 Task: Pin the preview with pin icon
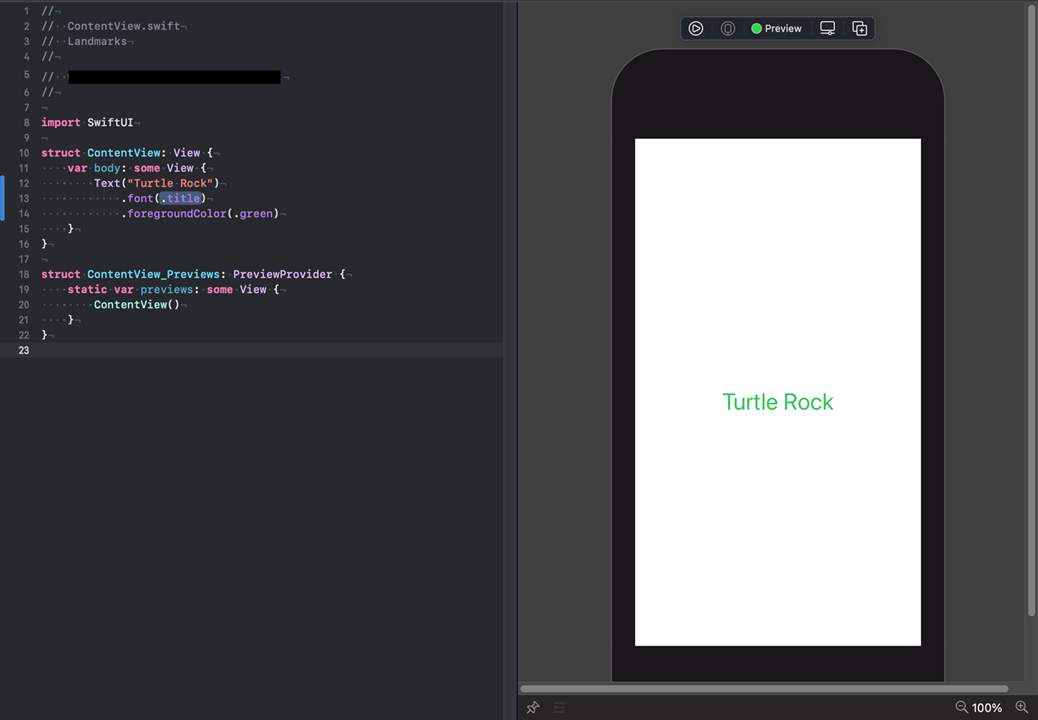click(533, 707)
